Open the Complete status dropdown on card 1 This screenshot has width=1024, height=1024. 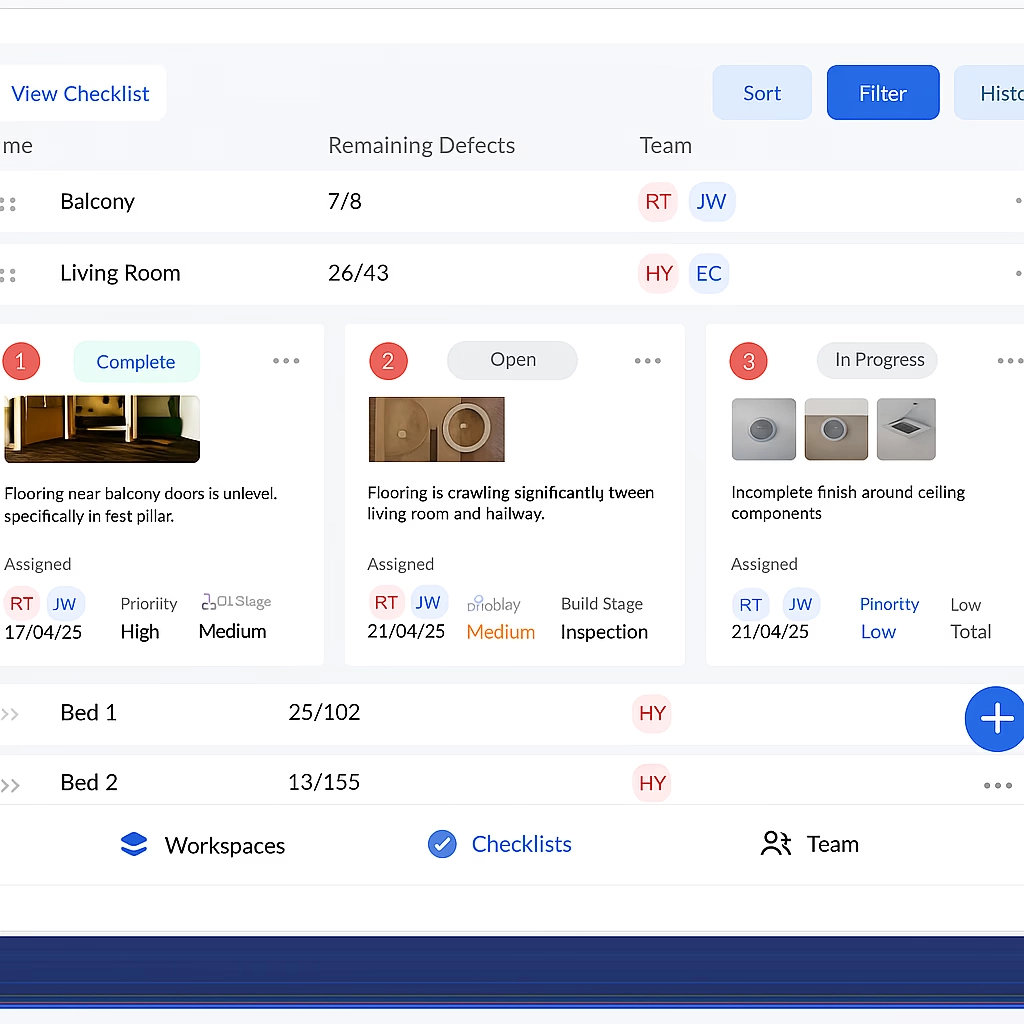136,362
